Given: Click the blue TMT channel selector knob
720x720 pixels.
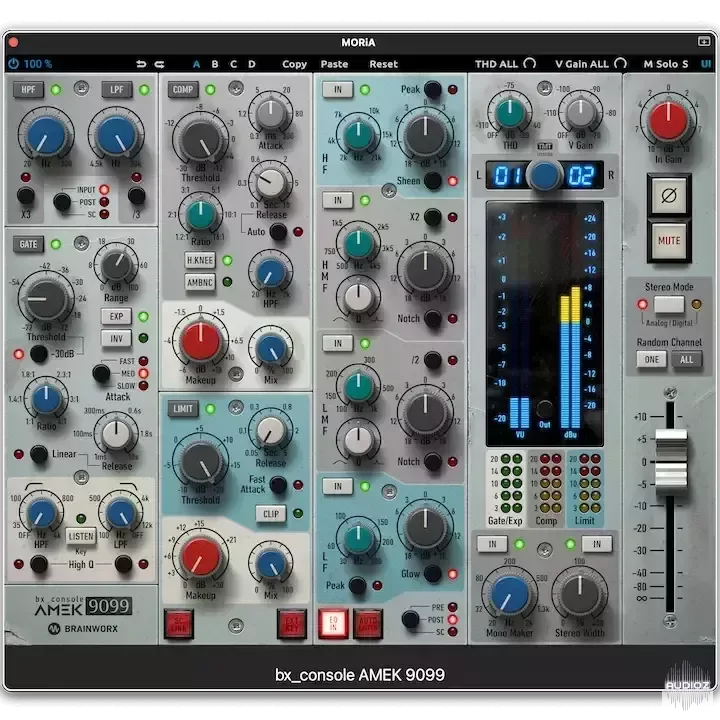Looking at the screenshot, I should click(x=545, y=175).
